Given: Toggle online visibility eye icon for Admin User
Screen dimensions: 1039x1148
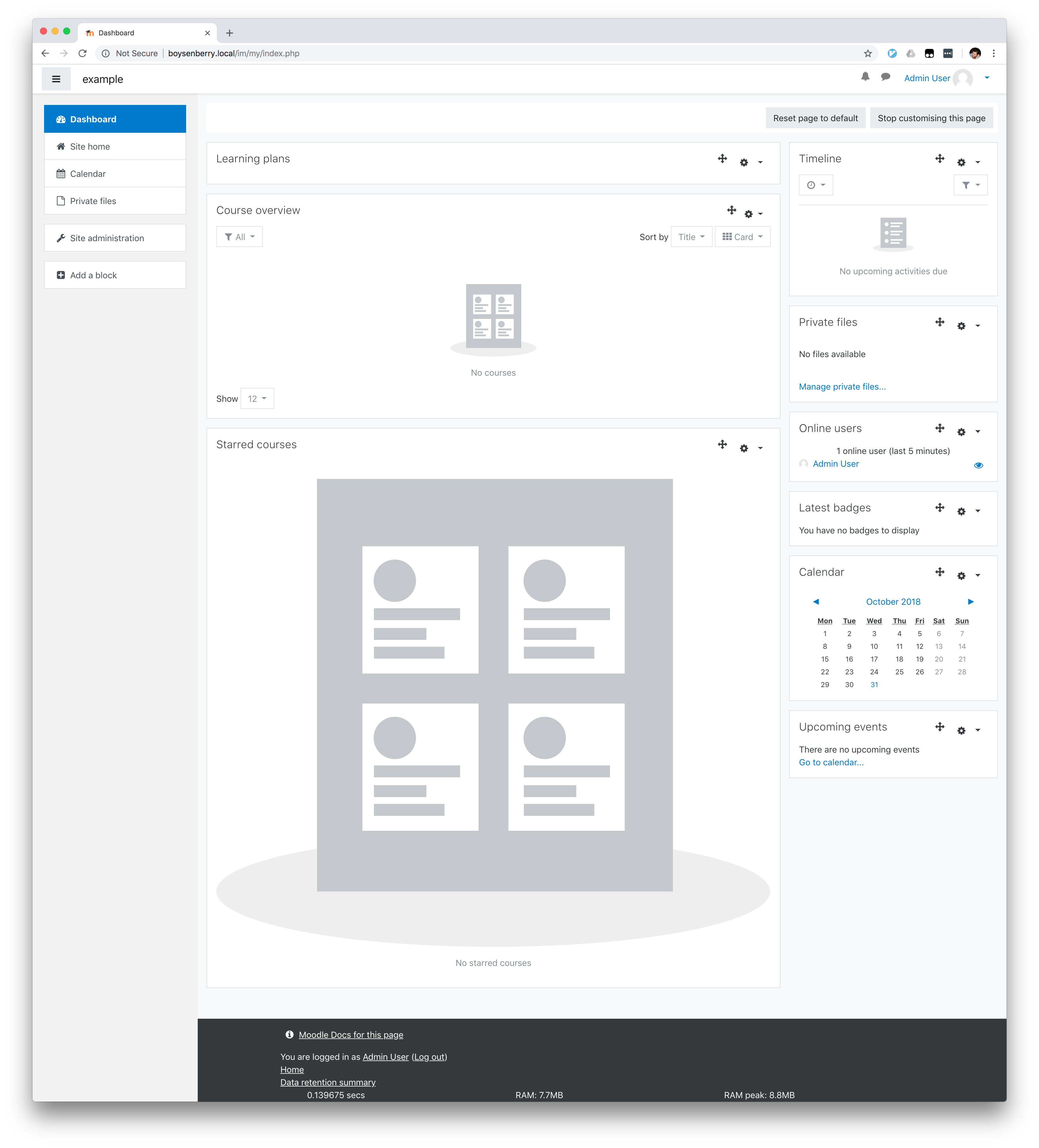Looking at the screenshot, I should tap(978, 466).
